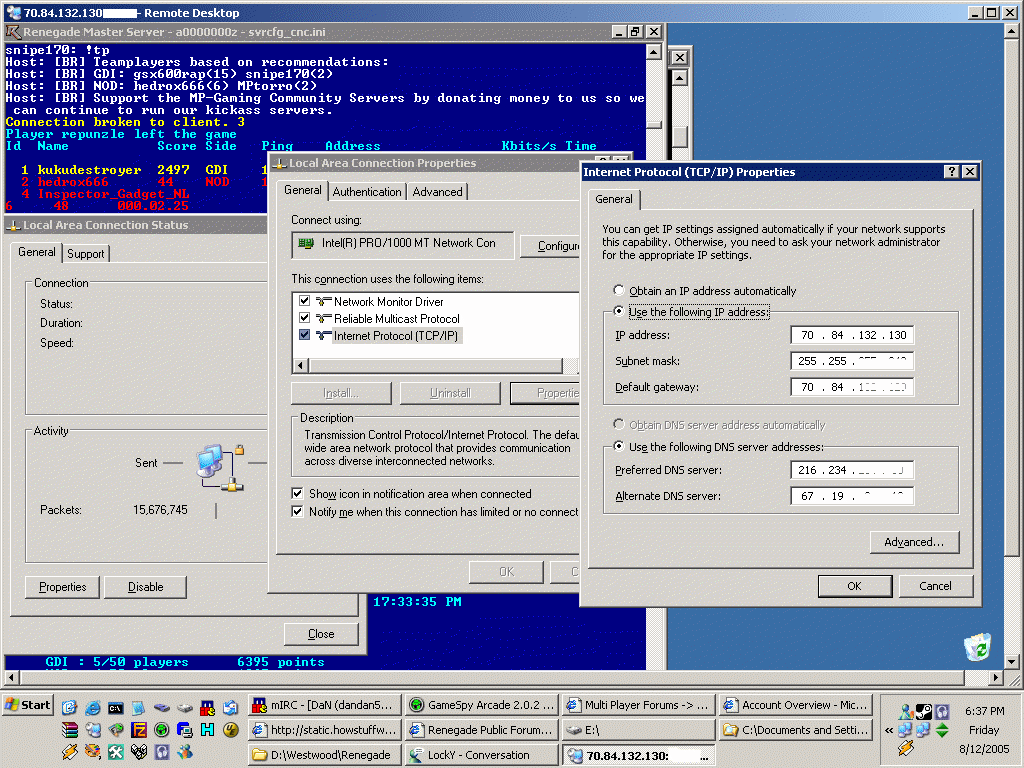Viewport: 1024px width, 768px height.
Task: Open Command Prompt from the quick launch bar
Action: point(115,706)
